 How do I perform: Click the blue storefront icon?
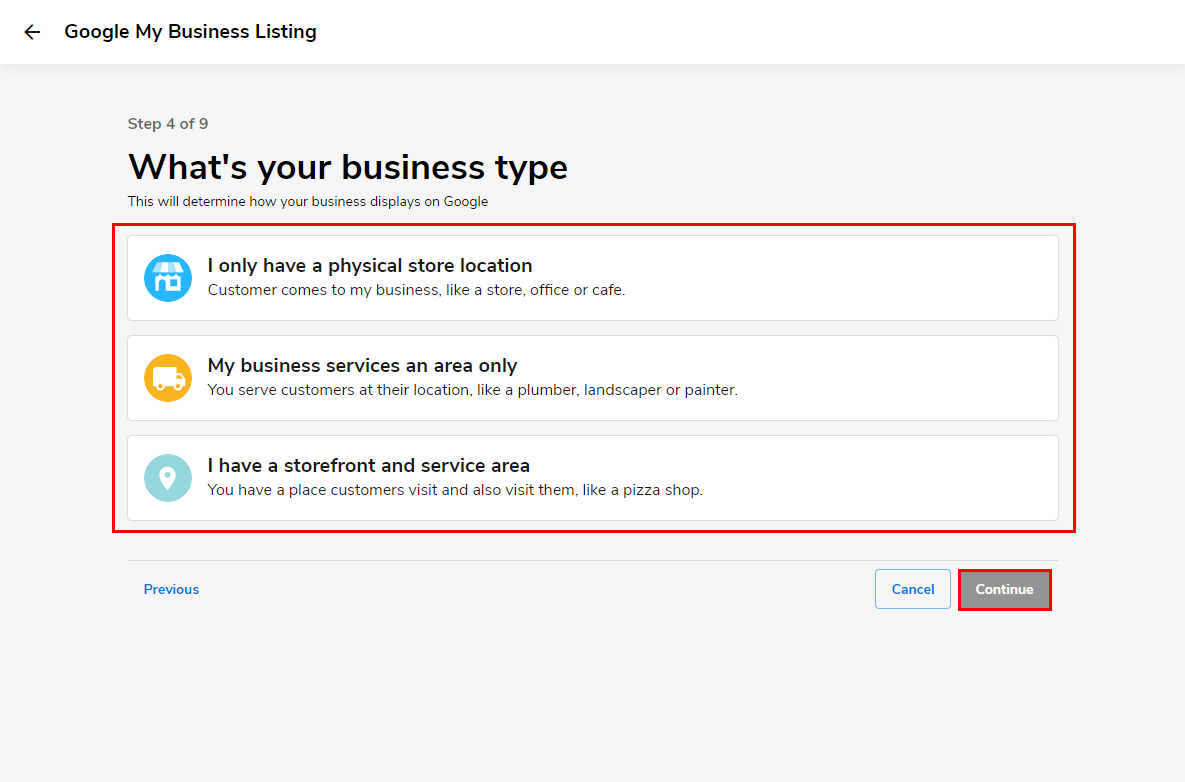[x=168, y=278]
